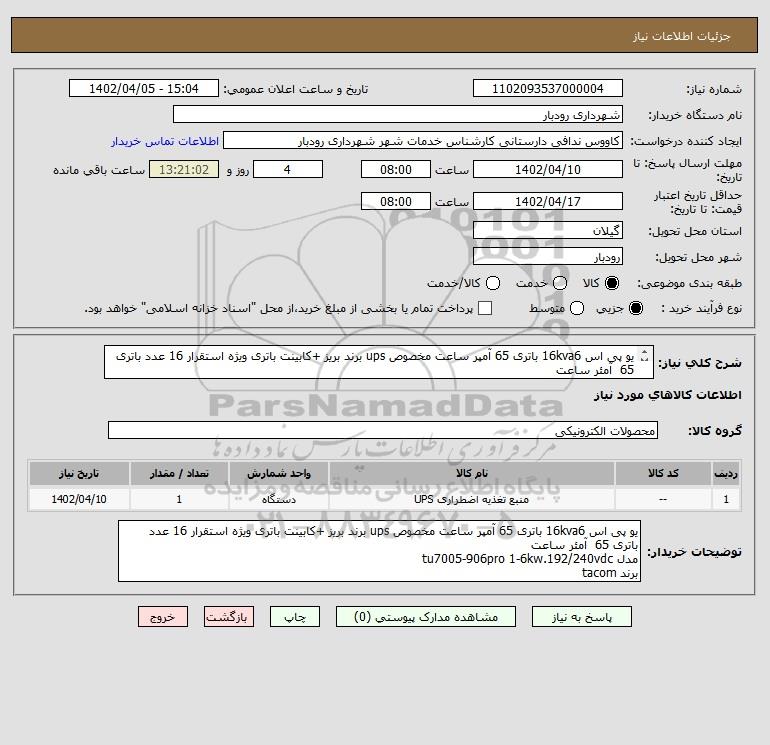Image resolution: width=770 pixels, height=745 pixels.
Task: Click the خروج exit button
Action: click(163, 616)
